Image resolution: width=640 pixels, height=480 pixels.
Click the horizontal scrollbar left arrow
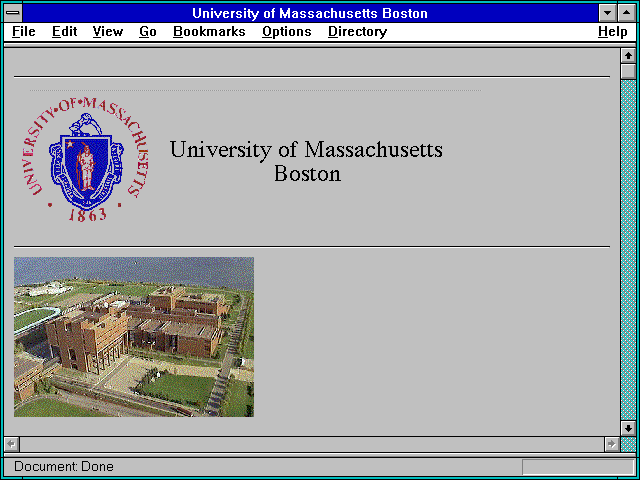(x=12, y=444)
